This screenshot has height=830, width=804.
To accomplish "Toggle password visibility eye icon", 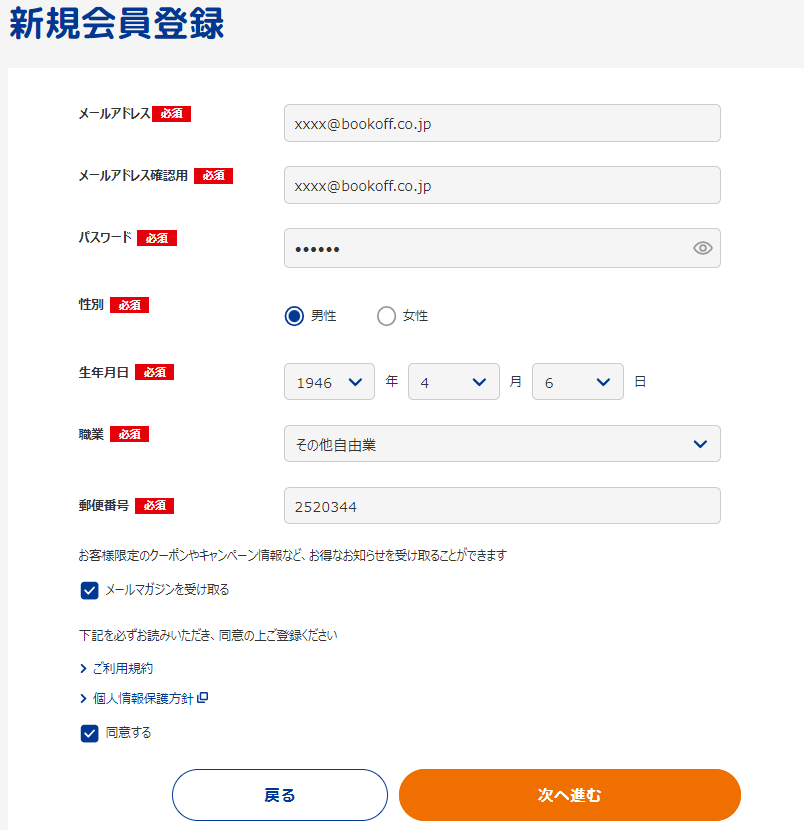I will click(x=703, y=248).
